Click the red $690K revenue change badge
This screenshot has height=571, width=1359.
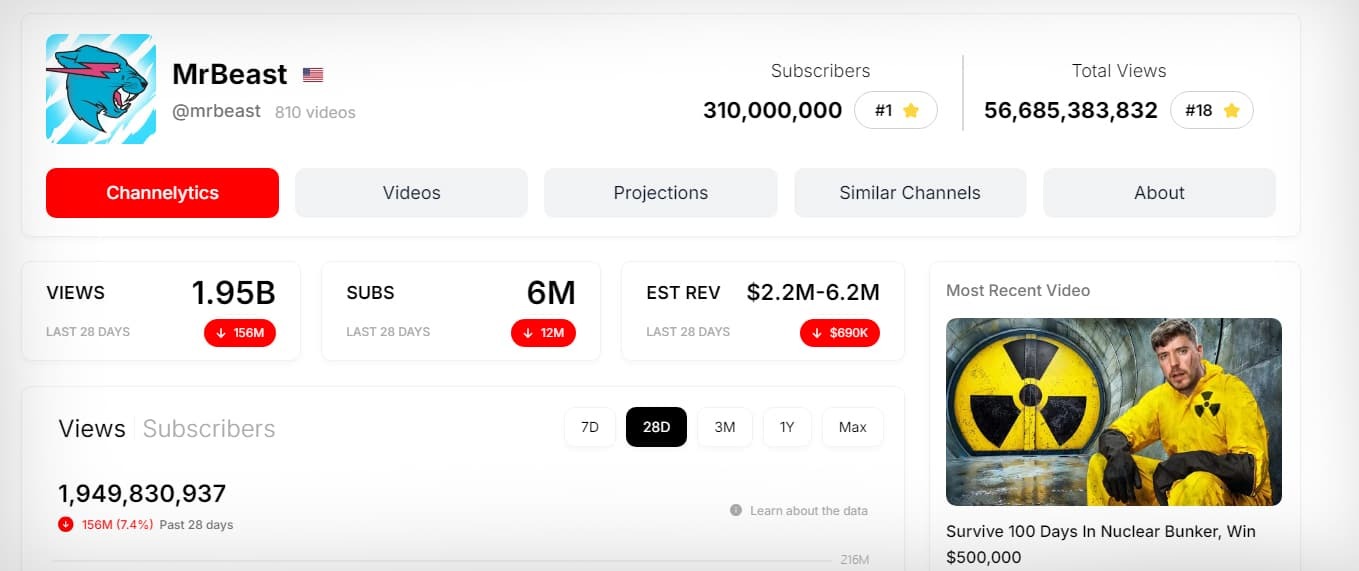tap(840, 332)
